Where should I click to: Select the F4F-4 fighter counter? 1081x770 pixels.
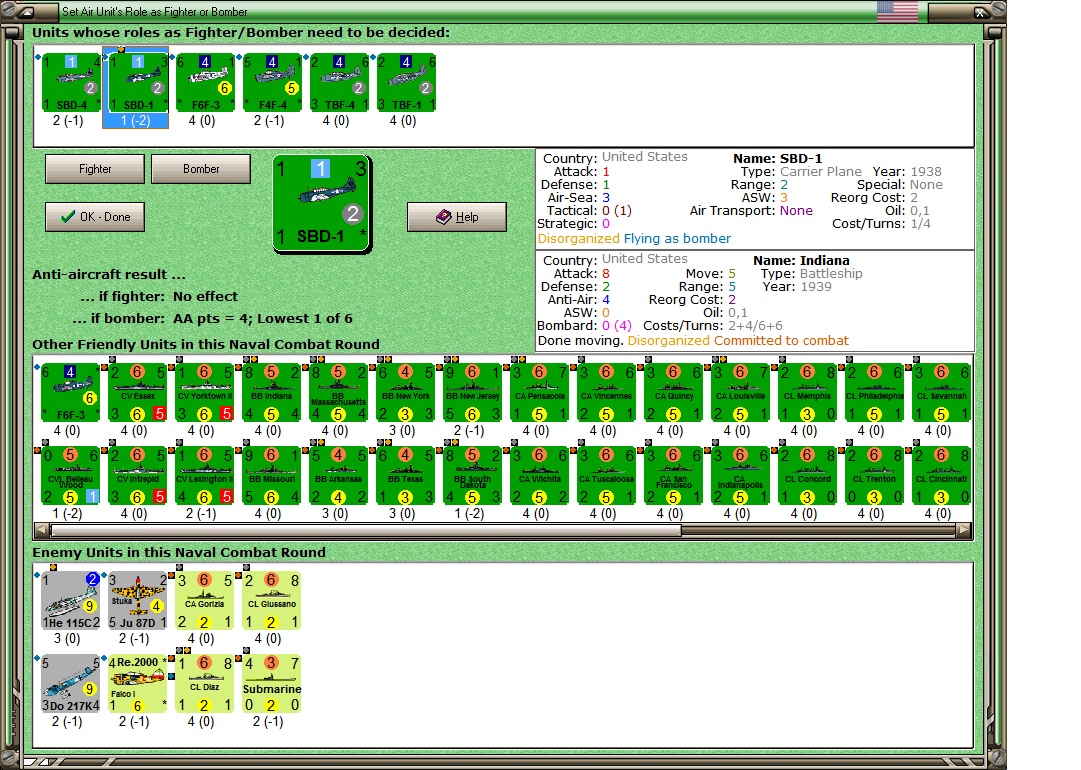(272, 83)
